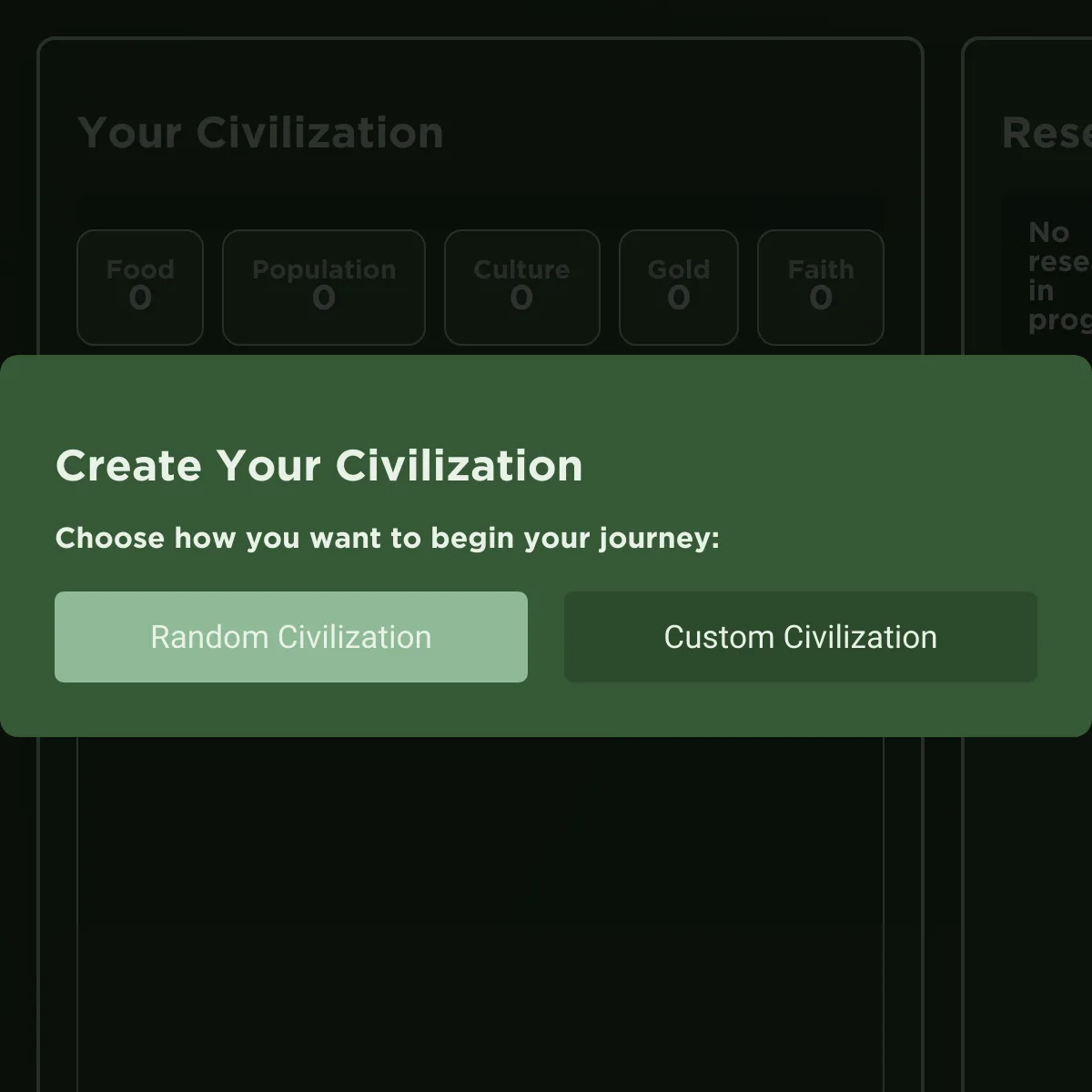Click the Culture resource label
This screenshot has width=1092, height=1092.
(521, 269)
